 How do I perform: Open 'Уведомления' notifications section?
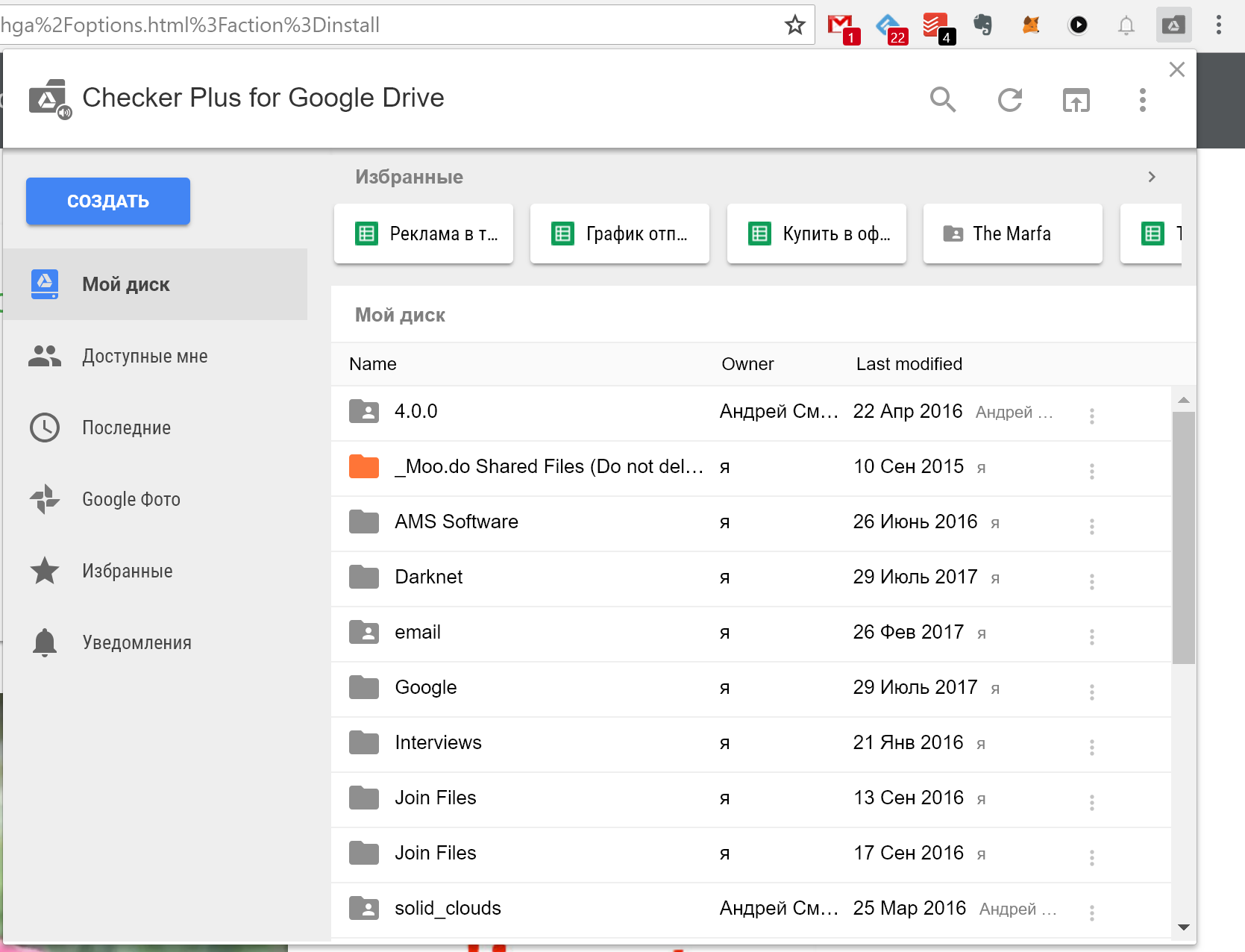tap(137, 642)
